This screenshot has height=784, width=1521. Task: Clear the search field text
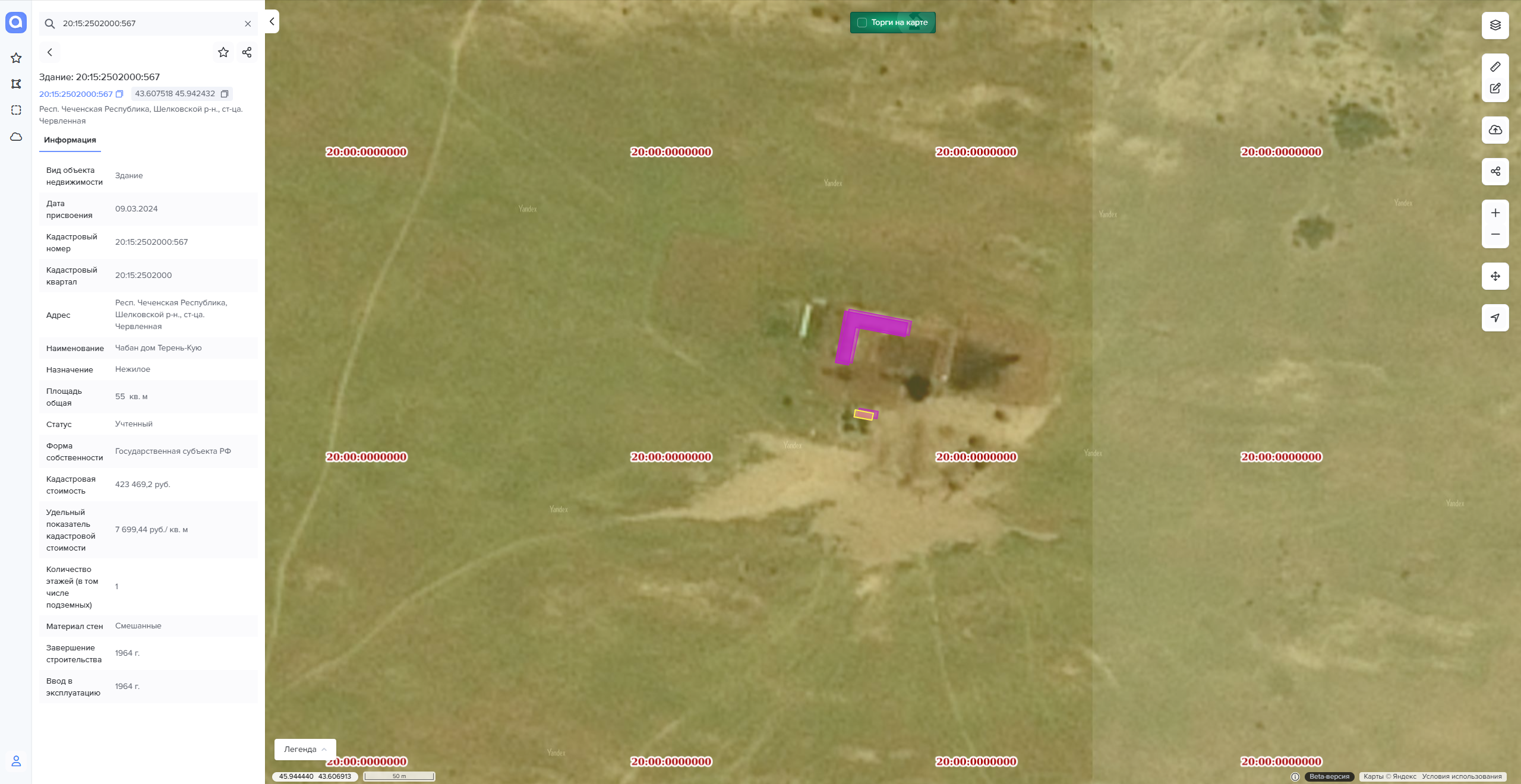pyautogui.click(x=248, y=24)
